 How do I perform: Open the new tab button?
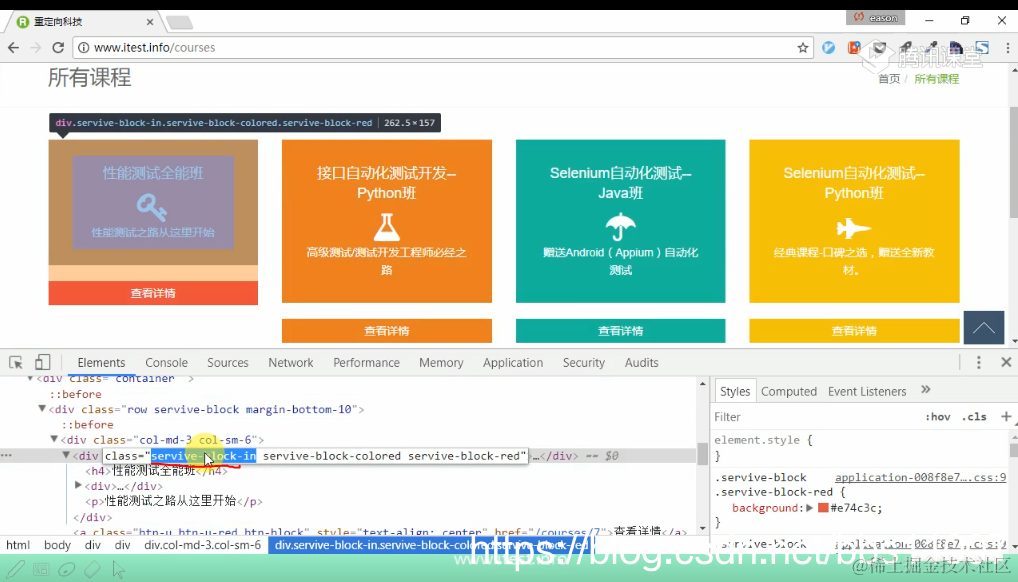[x=179, y=23]
